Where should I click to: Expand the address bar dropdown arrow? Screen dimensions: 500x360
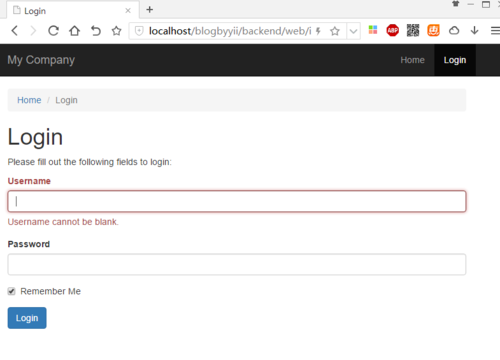353,31
